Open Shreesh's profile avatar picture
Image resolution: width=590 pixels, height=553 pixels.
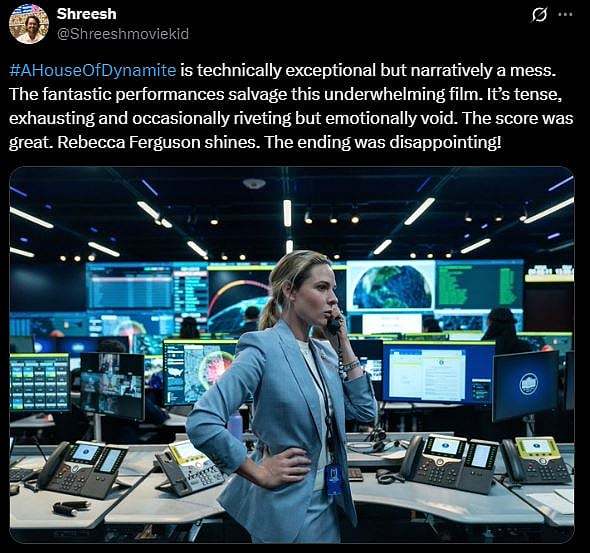[29, 24]
